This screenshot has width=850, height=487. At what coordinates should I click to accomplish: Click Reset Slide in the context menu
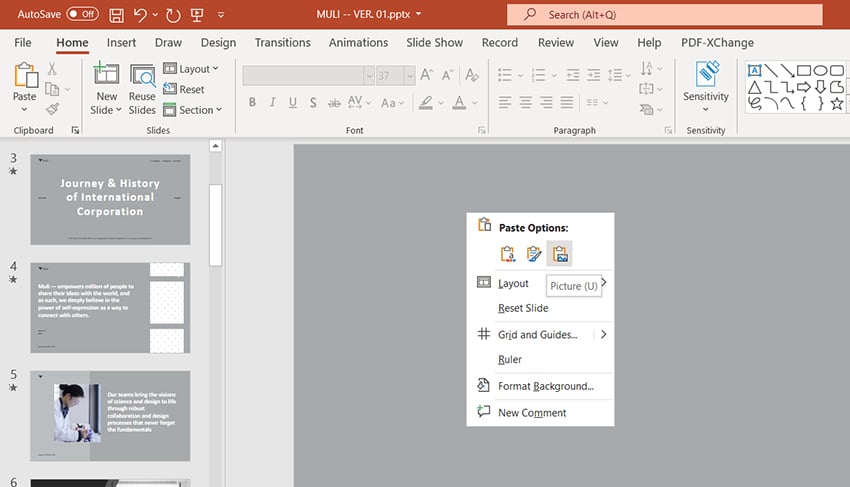point(523,308)
